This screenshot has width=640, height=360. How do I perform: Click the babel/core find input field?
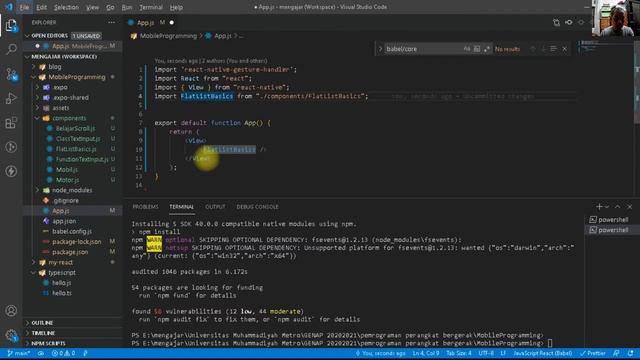point(423,49)
